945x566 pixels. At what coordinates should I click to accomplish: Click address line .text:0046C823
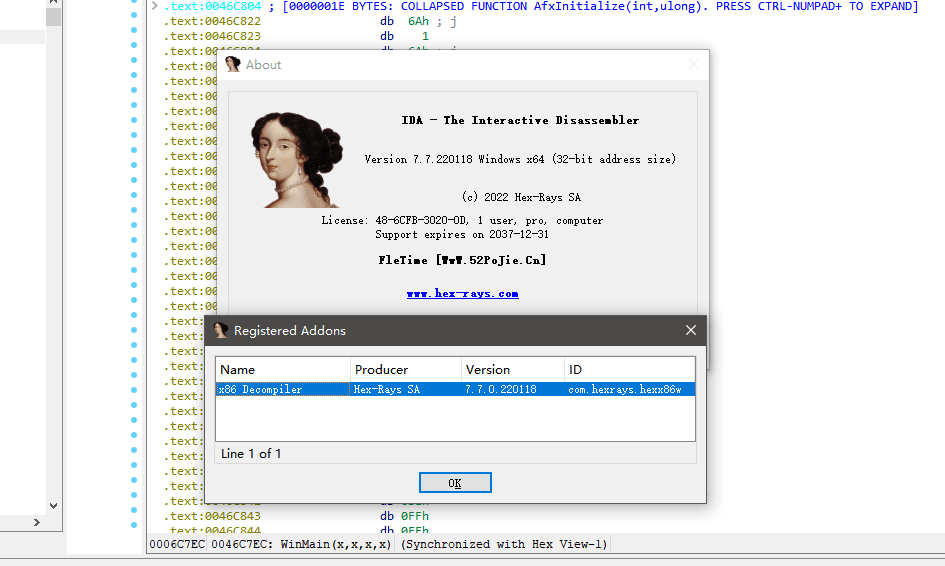[x=212, y=36]
